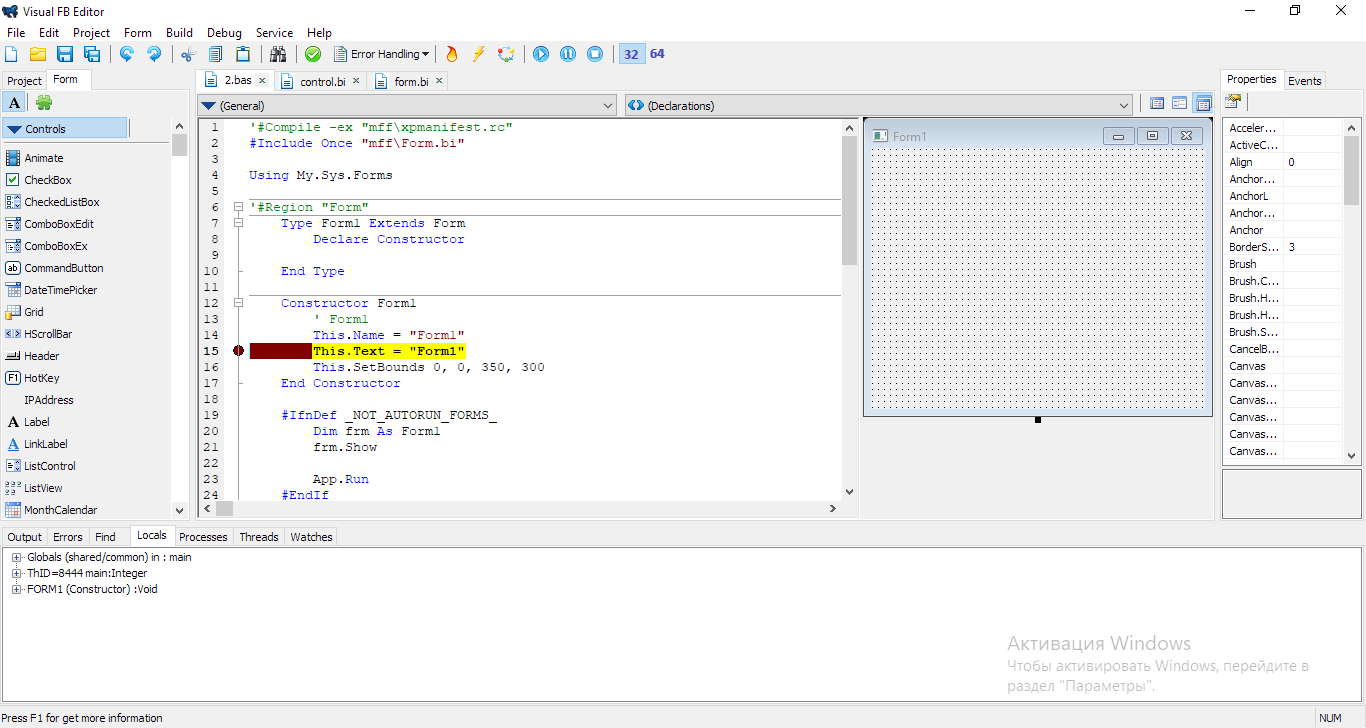Expand the FORM1 (Constructor) tree node
This screenshot has height=728, width=1366.
17,589
